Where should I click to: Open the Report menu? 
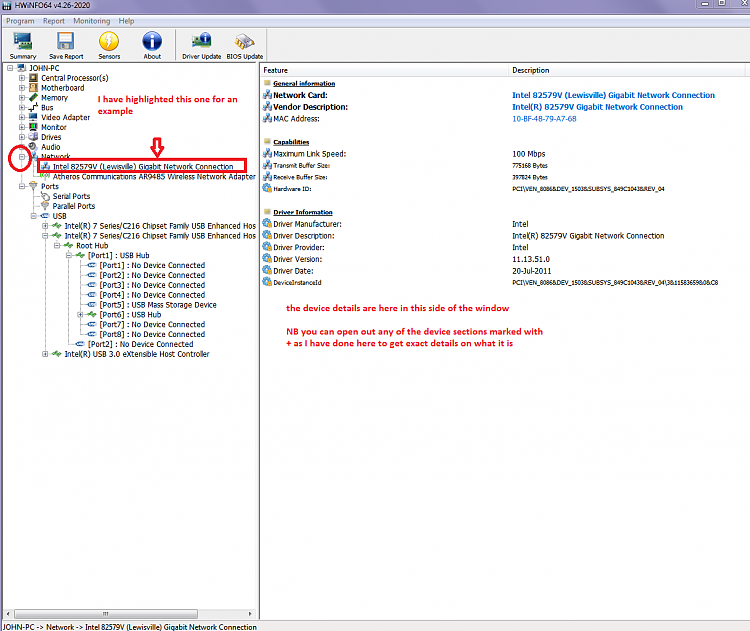click(x=54, y=21)
